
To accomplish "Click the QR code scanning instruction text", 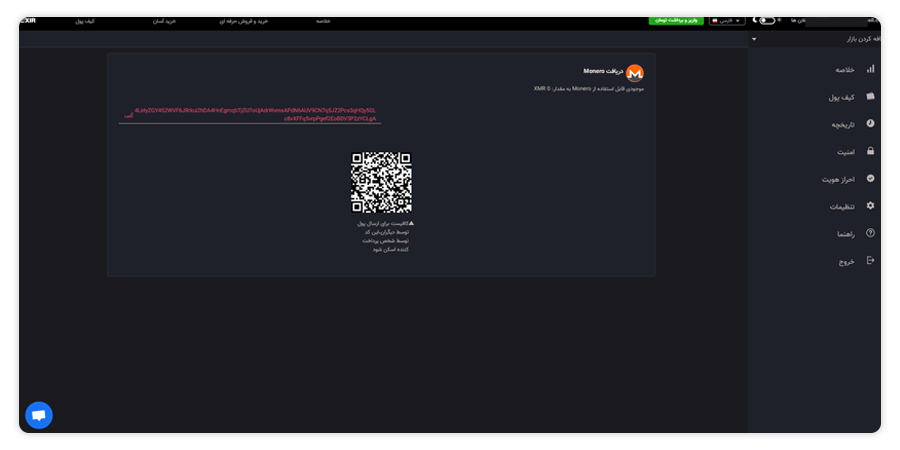I will [383, 236].
